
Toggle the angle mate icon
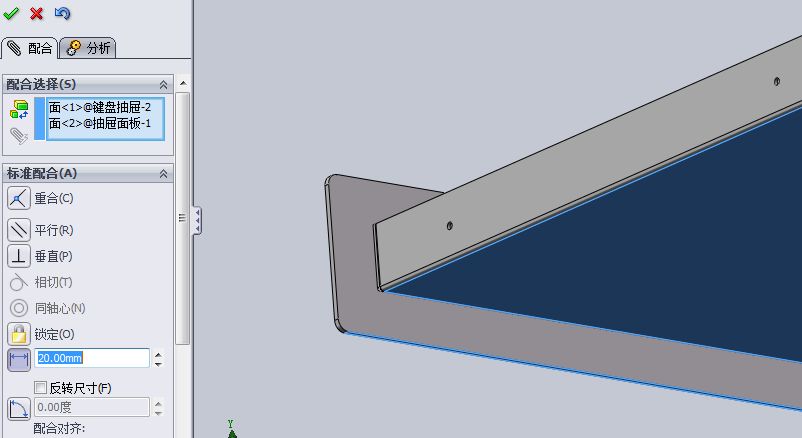(19, 409)
